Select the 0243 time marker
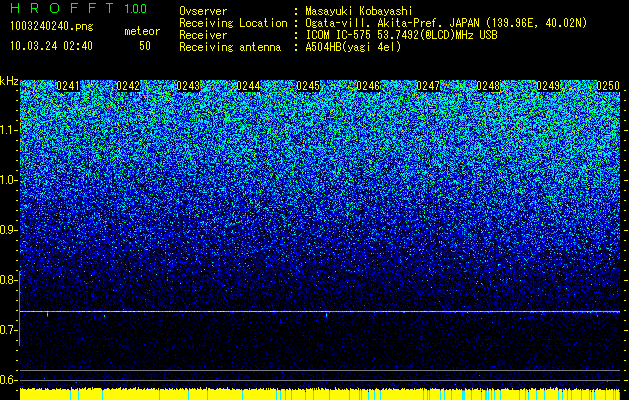The width and height of the screenshot is (629, 400). (x=188, y=86)
